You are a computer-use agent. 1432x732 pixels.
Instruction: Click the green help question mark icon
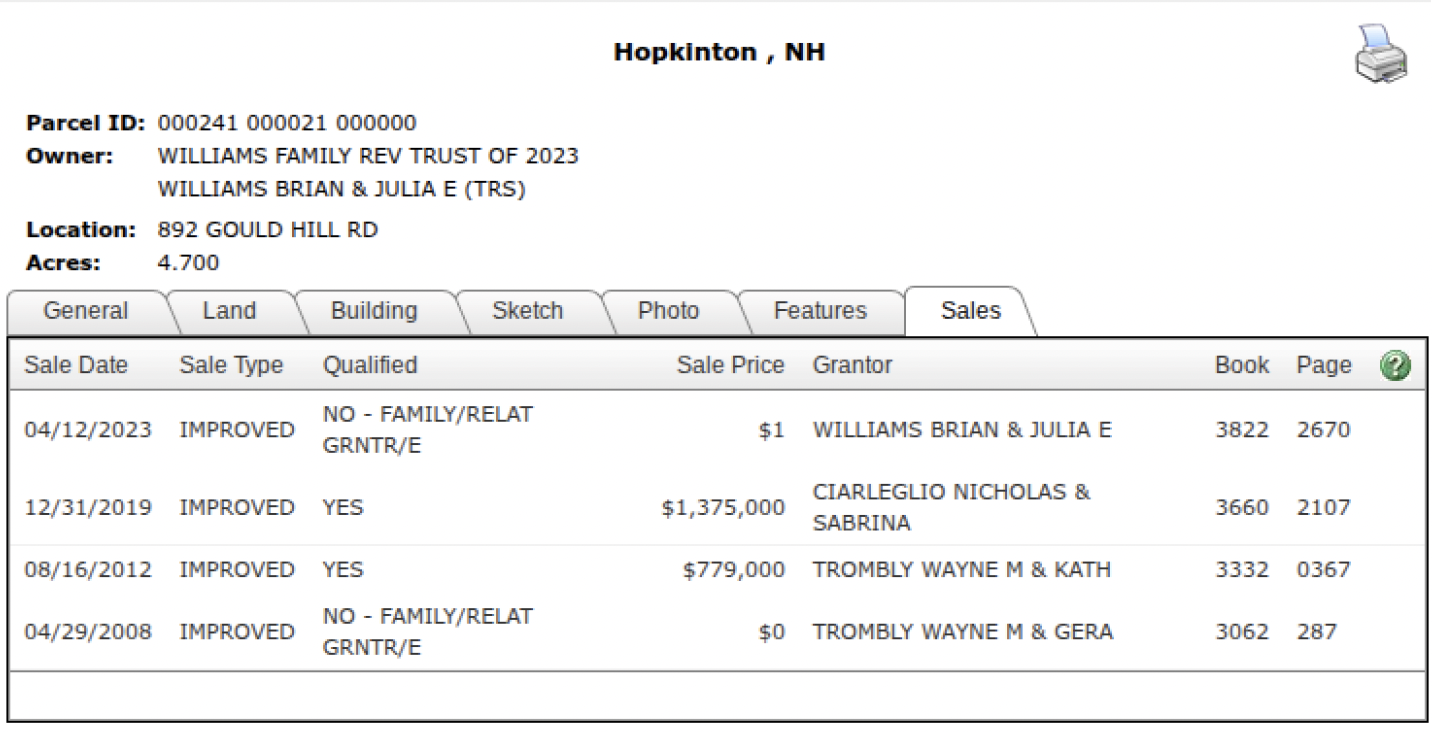[x=1395, y=366]
